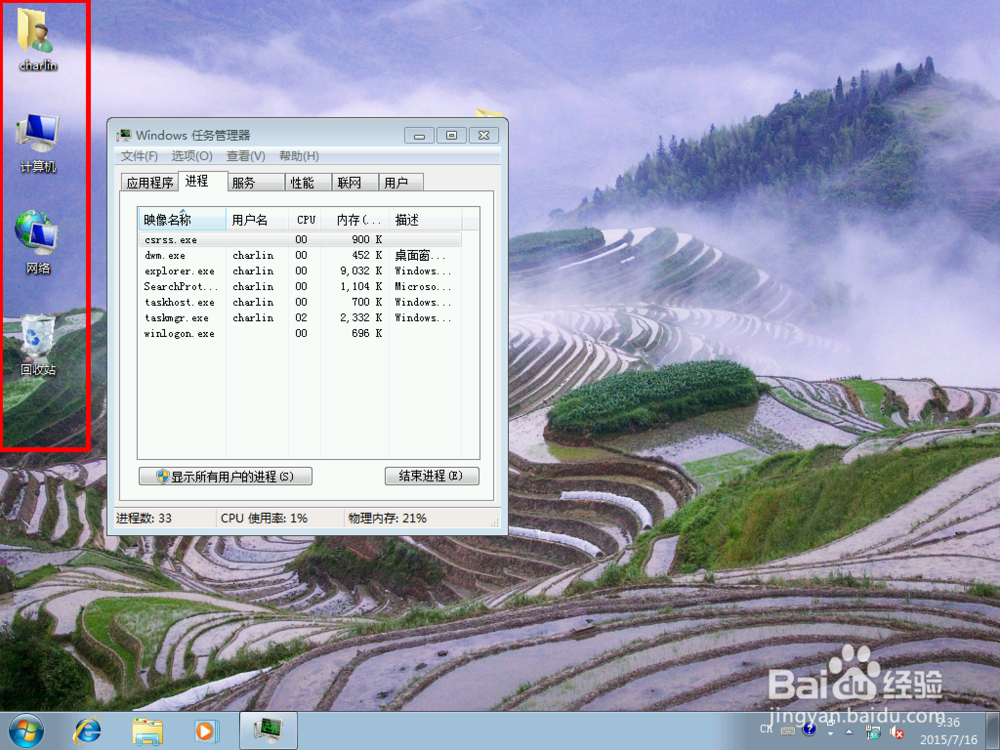Open the 帮助(H) menu
1000x750 pixels.
(298, 156)
